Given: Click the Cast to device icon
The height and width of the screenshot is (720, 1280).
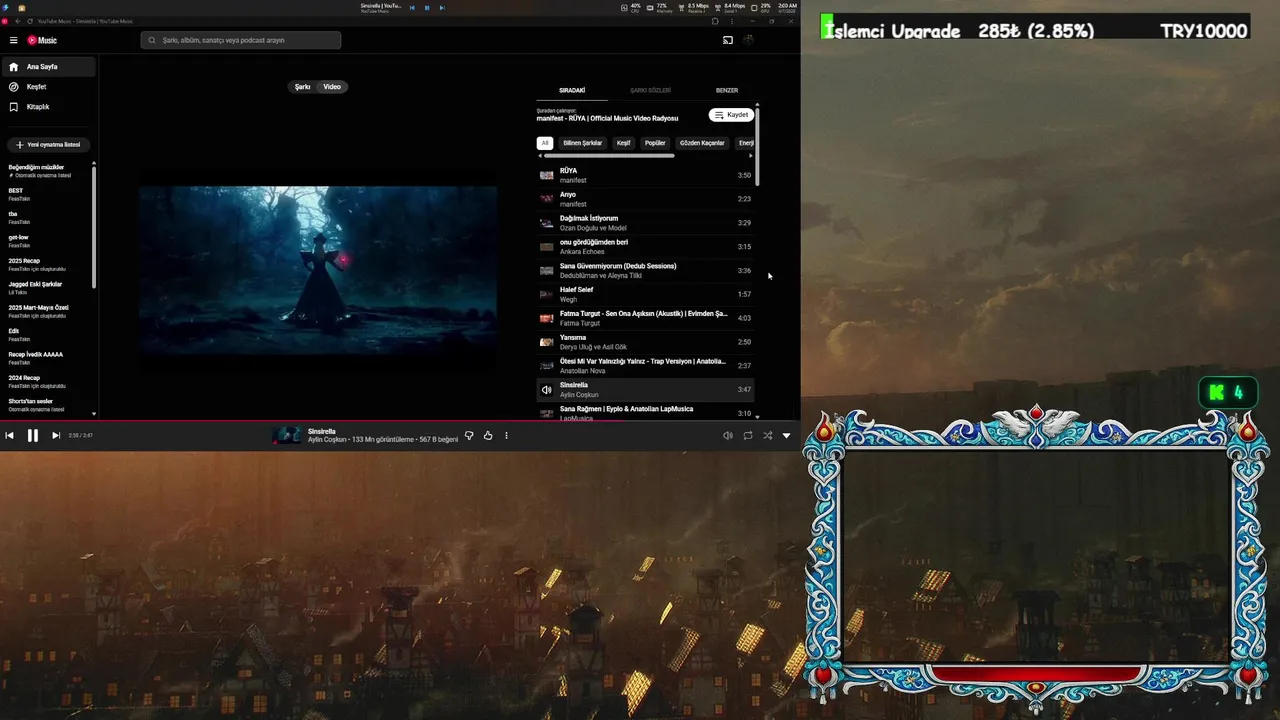Looking at the screenshot, I should pos(728,40).
